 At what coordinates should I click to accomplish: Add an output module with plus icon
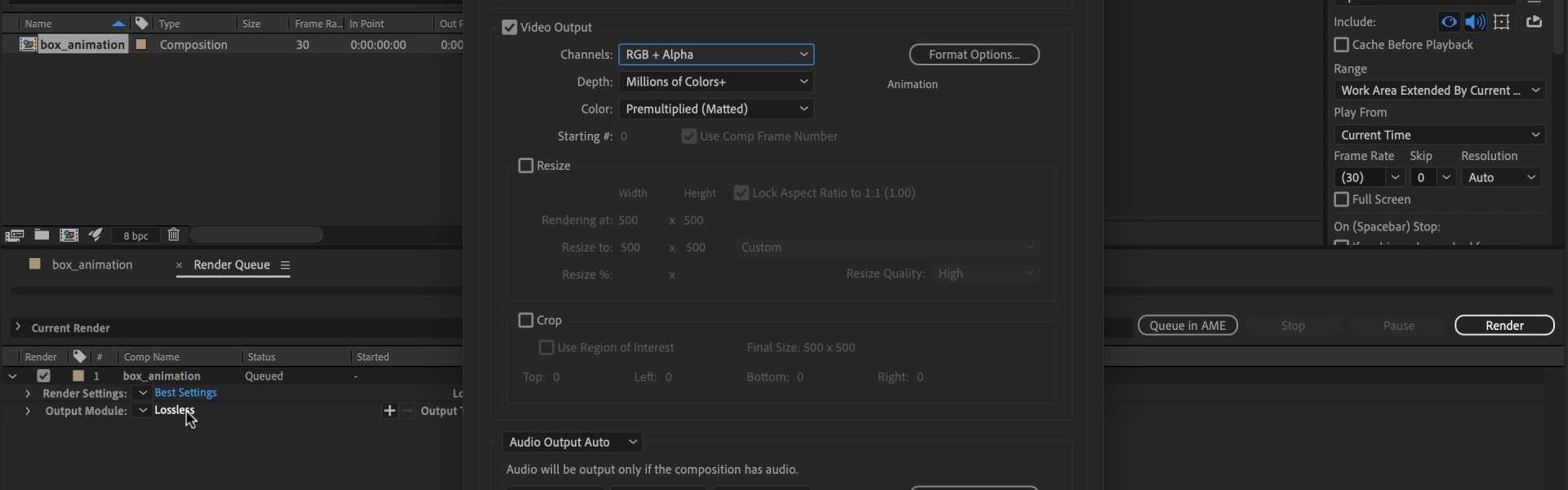click(x=389, y=411)
